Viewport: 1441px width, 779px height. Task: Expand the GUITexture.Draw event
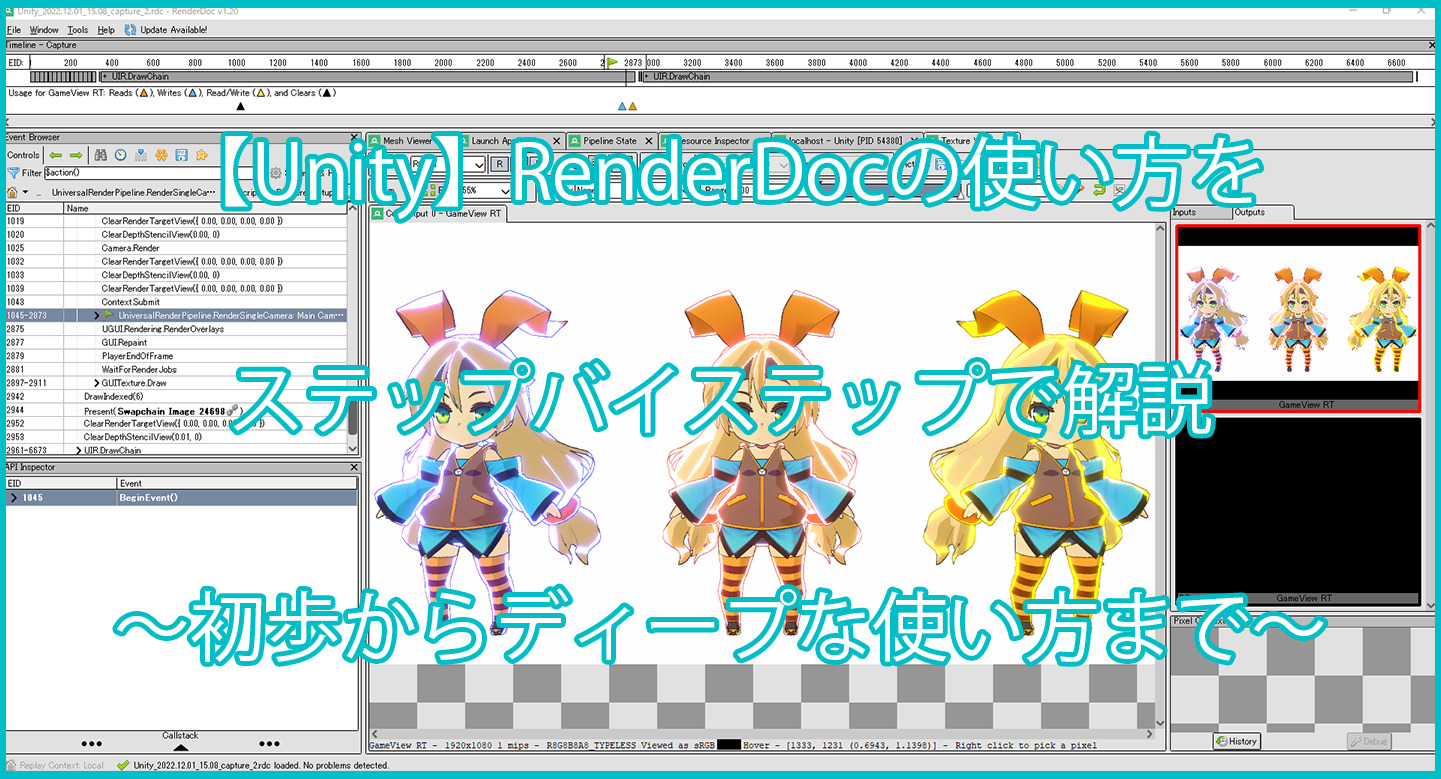(x=97, y=383)
